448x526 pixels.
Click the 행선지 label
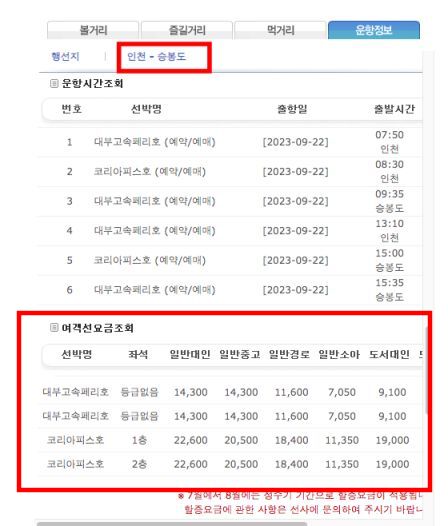click(65, 56)
